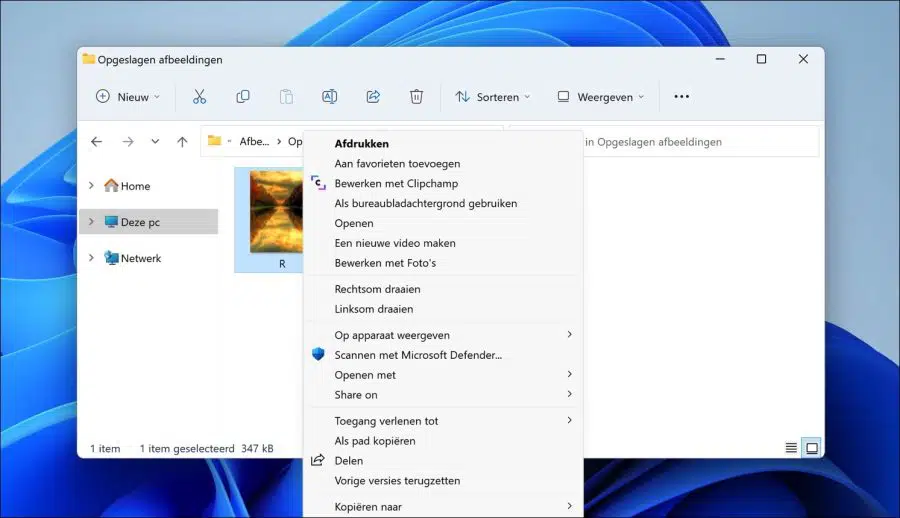Select Vorige versies terugzetten
Viewport: 900px width, 518px height.
(443, 480)
